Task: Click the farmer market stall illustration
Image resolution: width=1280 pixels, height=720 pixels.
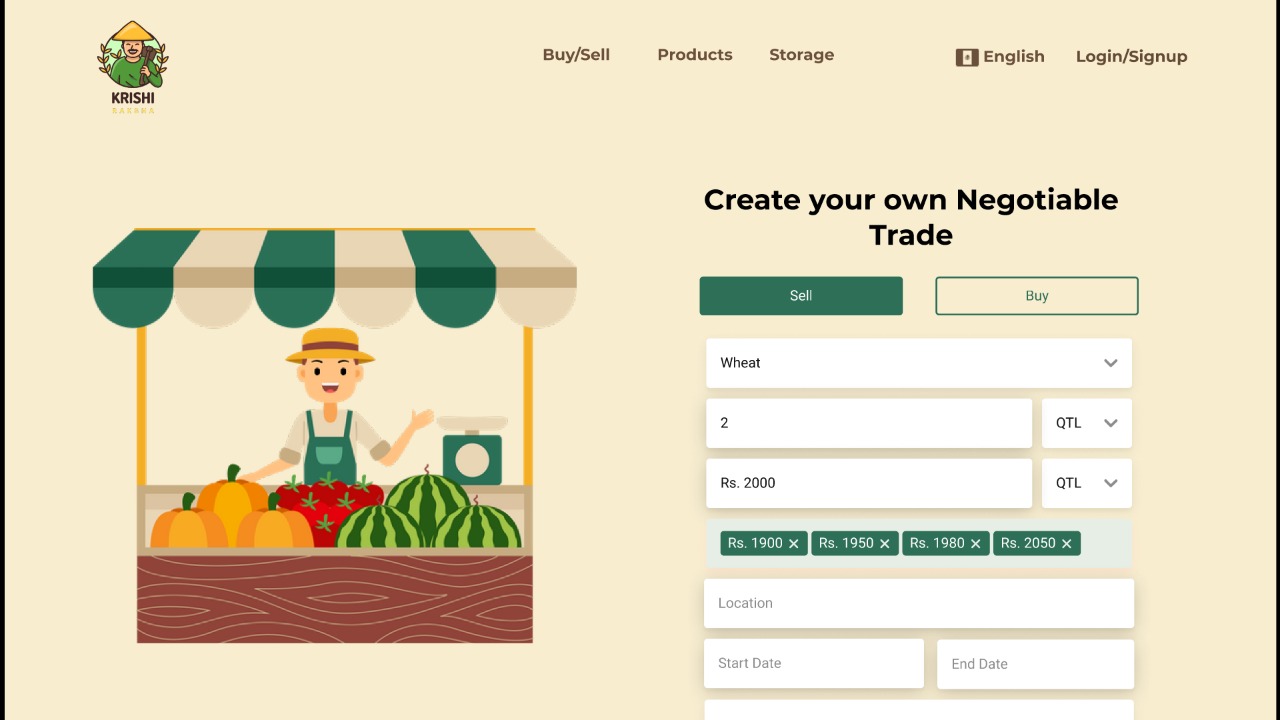Action: pos(335,436)
